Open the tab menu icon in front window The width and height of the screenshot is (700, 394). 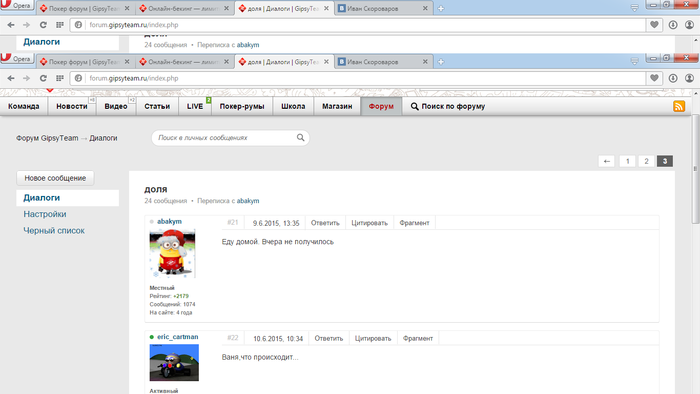[634, 61]
